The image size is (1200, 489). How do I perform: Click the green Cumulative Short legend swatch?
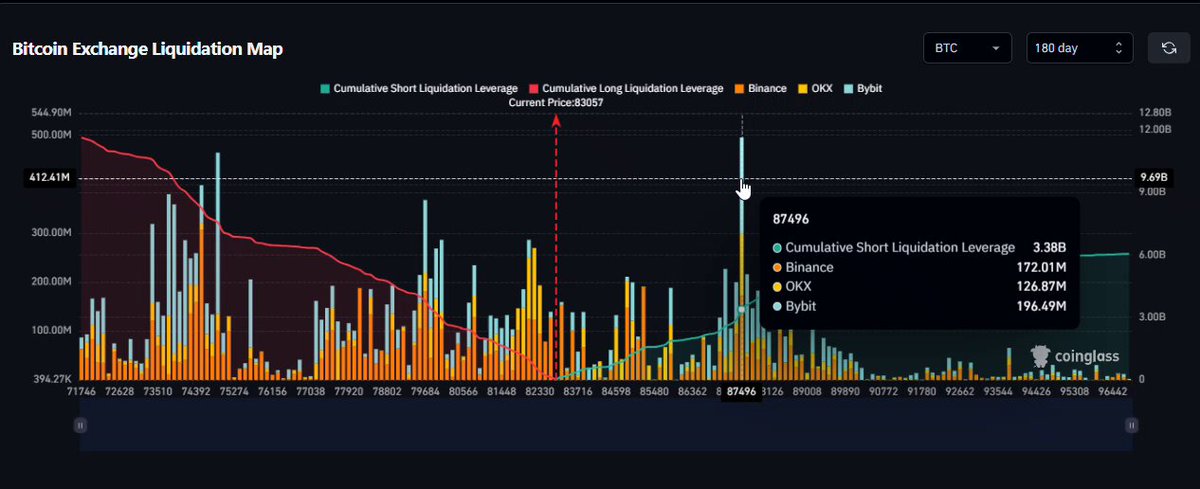(x=324, y=88)
